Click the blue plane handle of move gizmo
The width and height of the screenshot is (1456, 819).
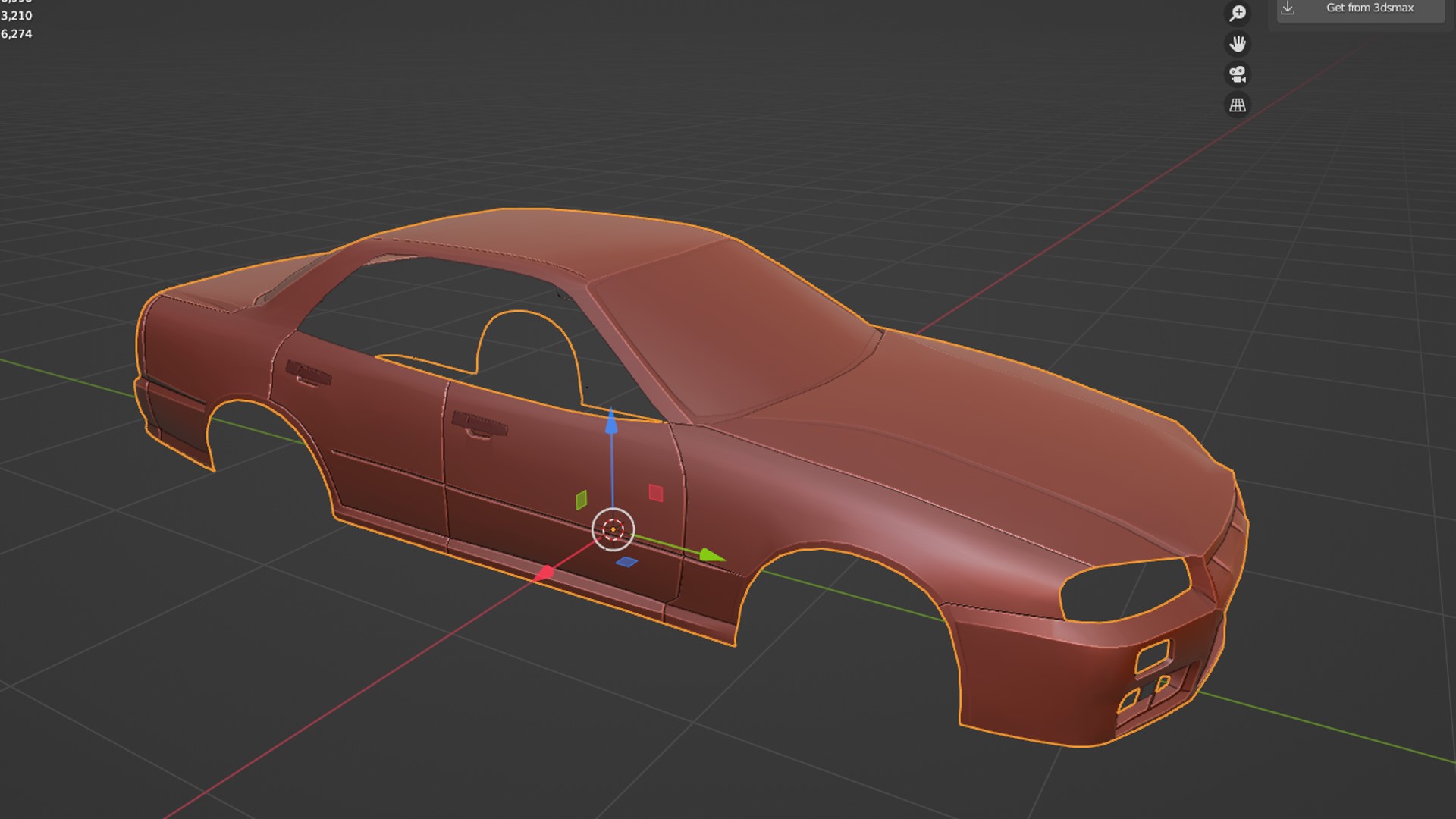pyautogui.click(x=626, y=562)
